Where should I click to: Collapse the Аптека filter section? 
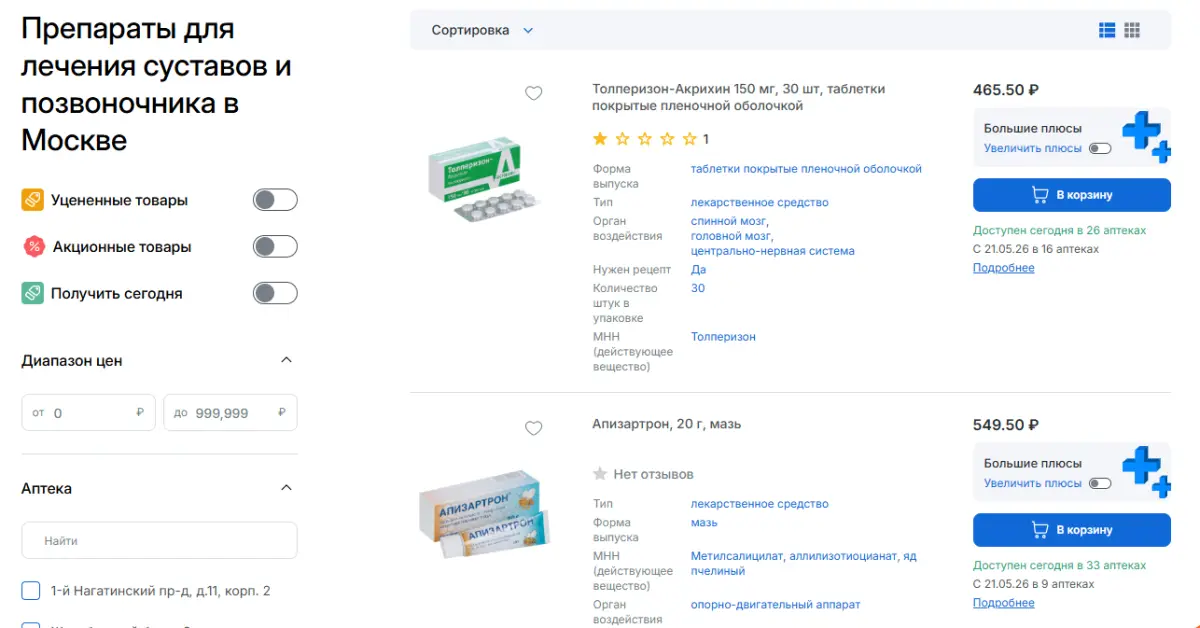286,488
